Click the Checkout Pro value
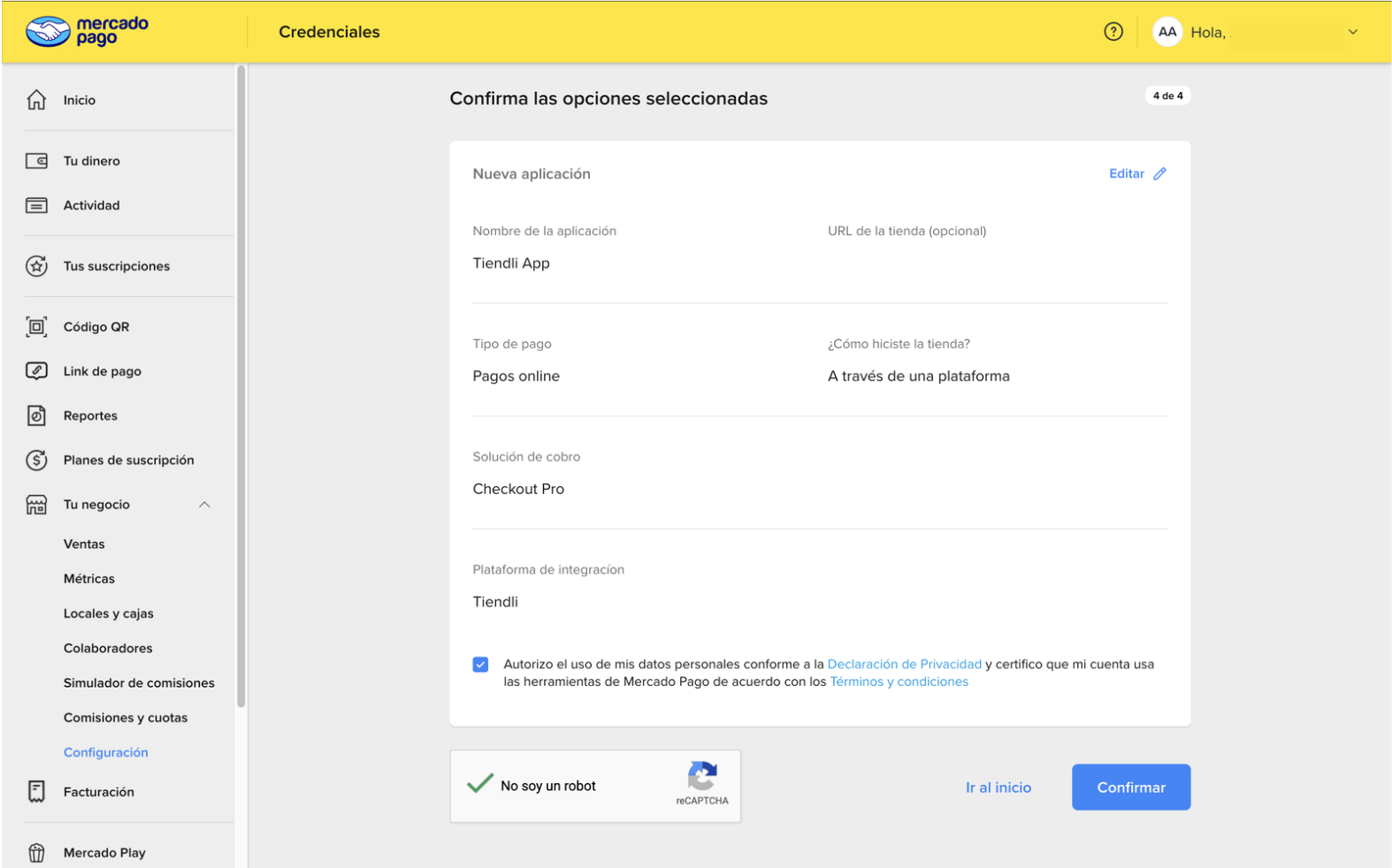Image resolution: width=1392 pixels, height=868 pixels. pos(518,489)
